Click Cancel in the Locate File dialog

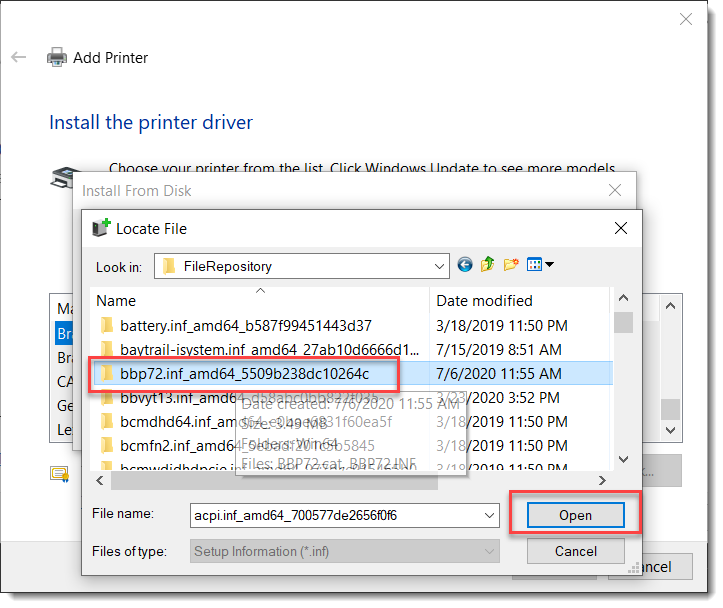(576, 551)
